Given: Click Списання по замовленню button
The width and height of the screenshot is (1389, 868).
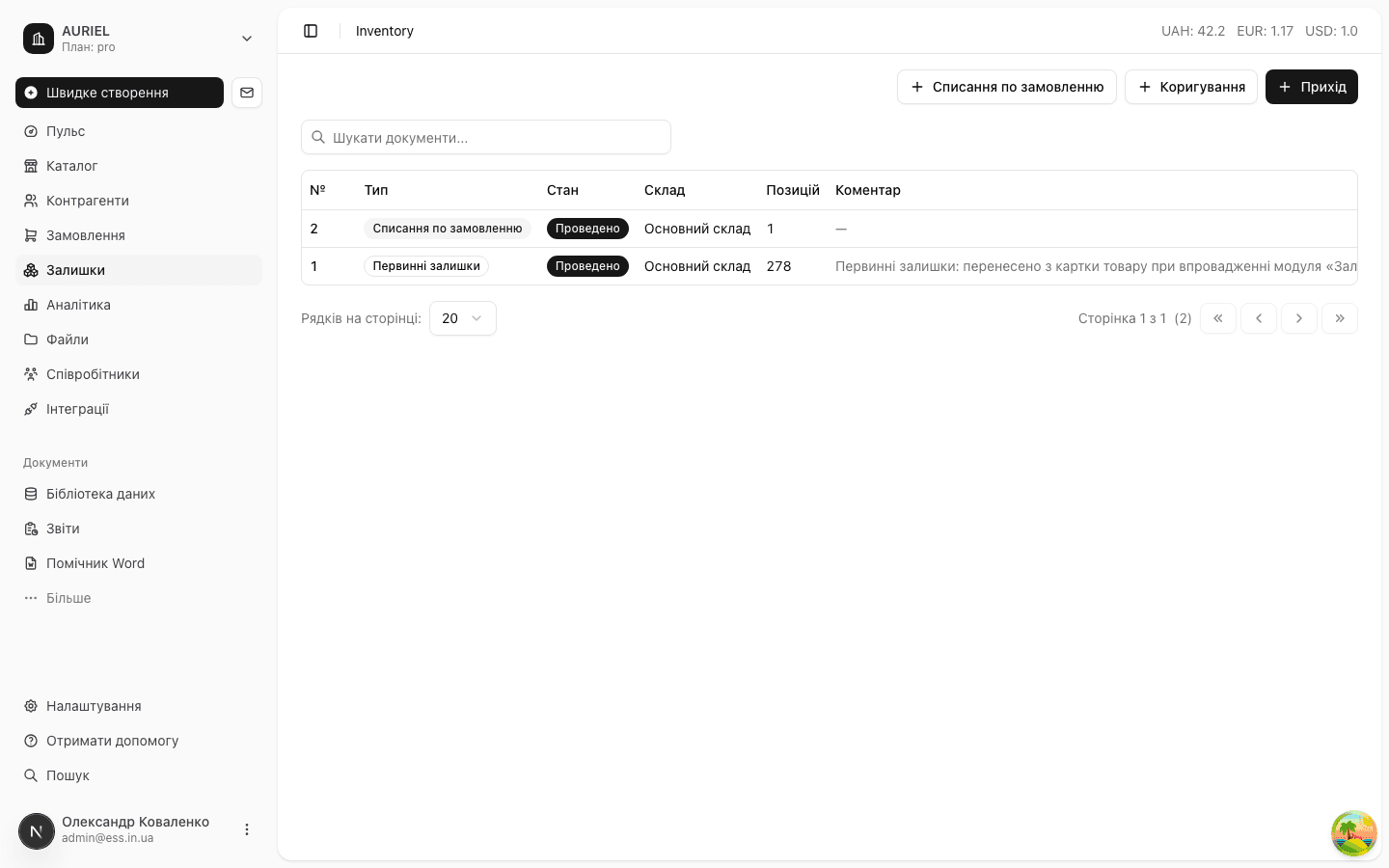Looking at the screenshot, I should point(1007,87).
